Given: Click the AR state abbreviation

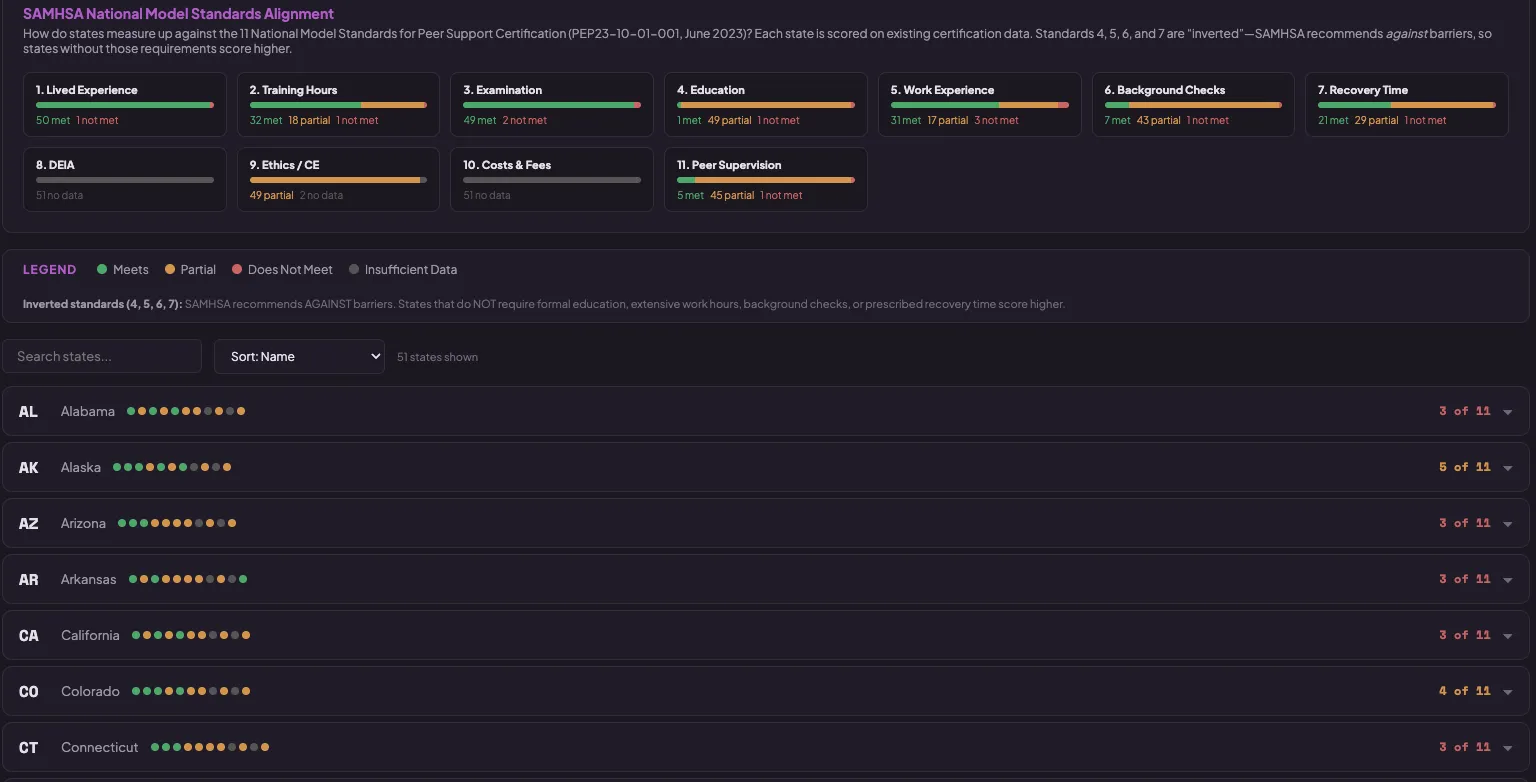Looking at the screenshot, I should click(x=28, y=579).
